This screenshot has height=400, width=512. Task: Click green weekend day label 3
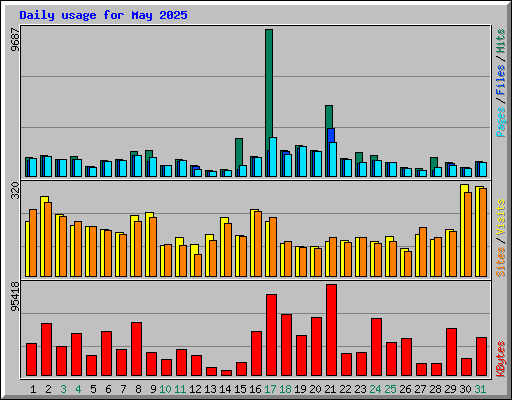point(63,389)
